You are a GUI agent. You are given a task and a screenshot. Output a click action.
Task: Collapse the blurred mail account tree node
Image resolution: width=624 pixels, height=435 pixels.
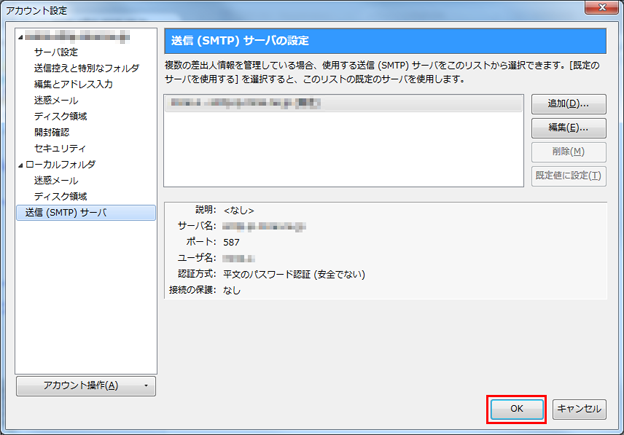20,37
